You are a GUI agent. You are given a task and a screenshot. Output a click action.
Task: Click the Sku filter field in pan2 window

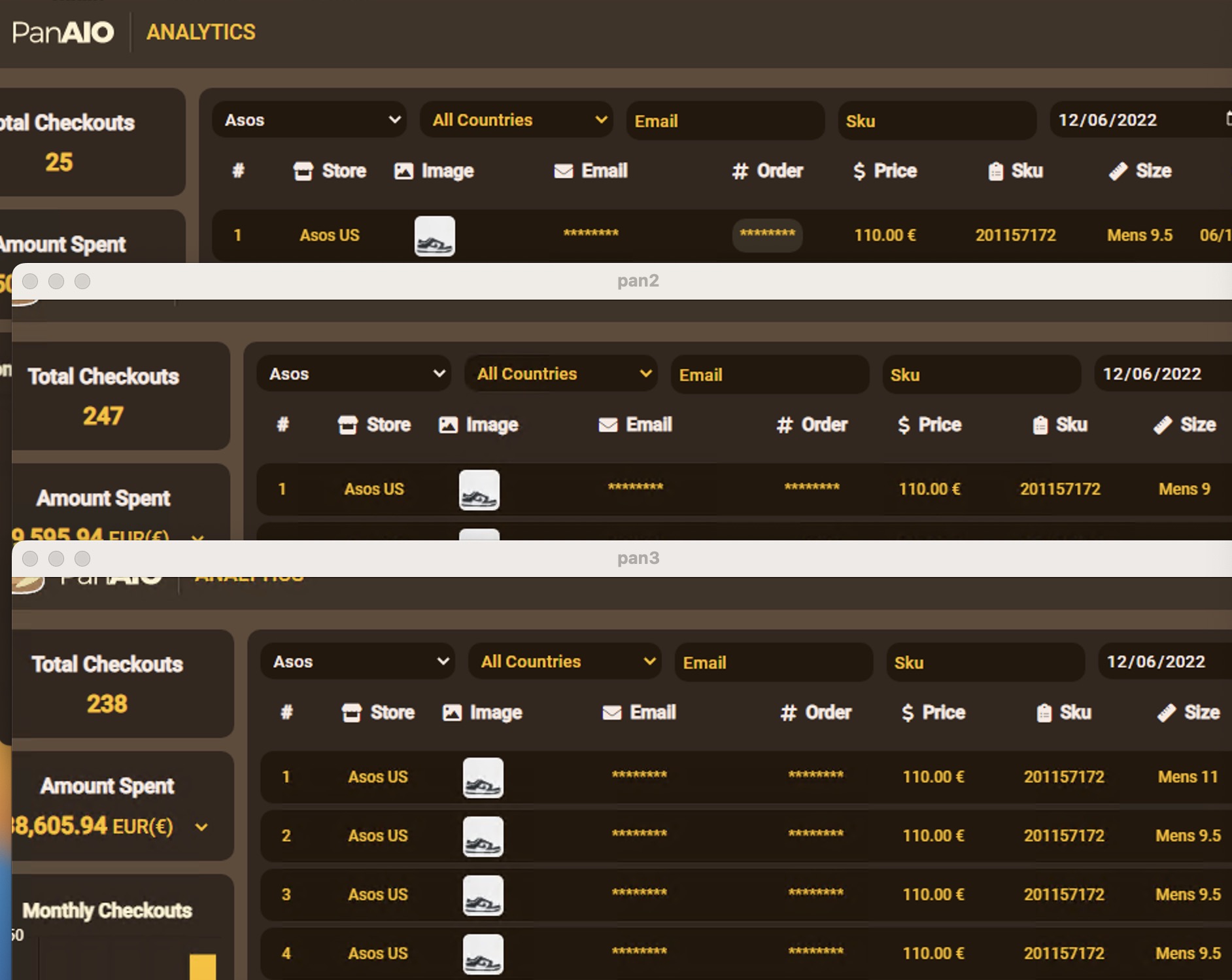click(x=982, y=374)
